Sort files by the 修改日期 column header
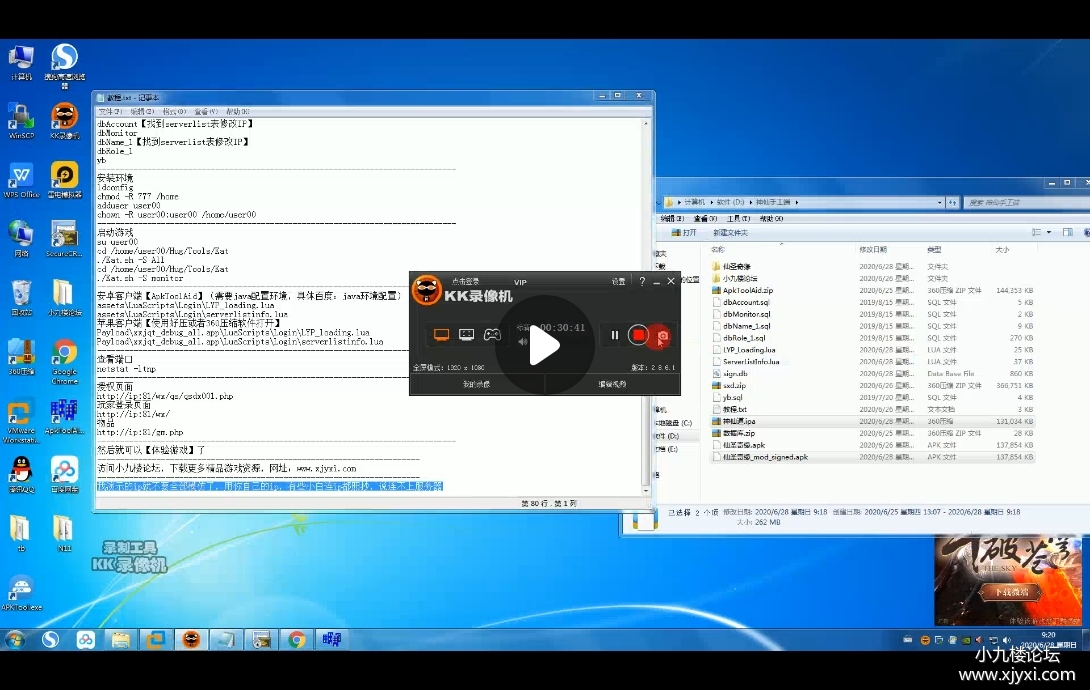The height and width of the screenshot is (690, 1090). click(x=872, y=249)
